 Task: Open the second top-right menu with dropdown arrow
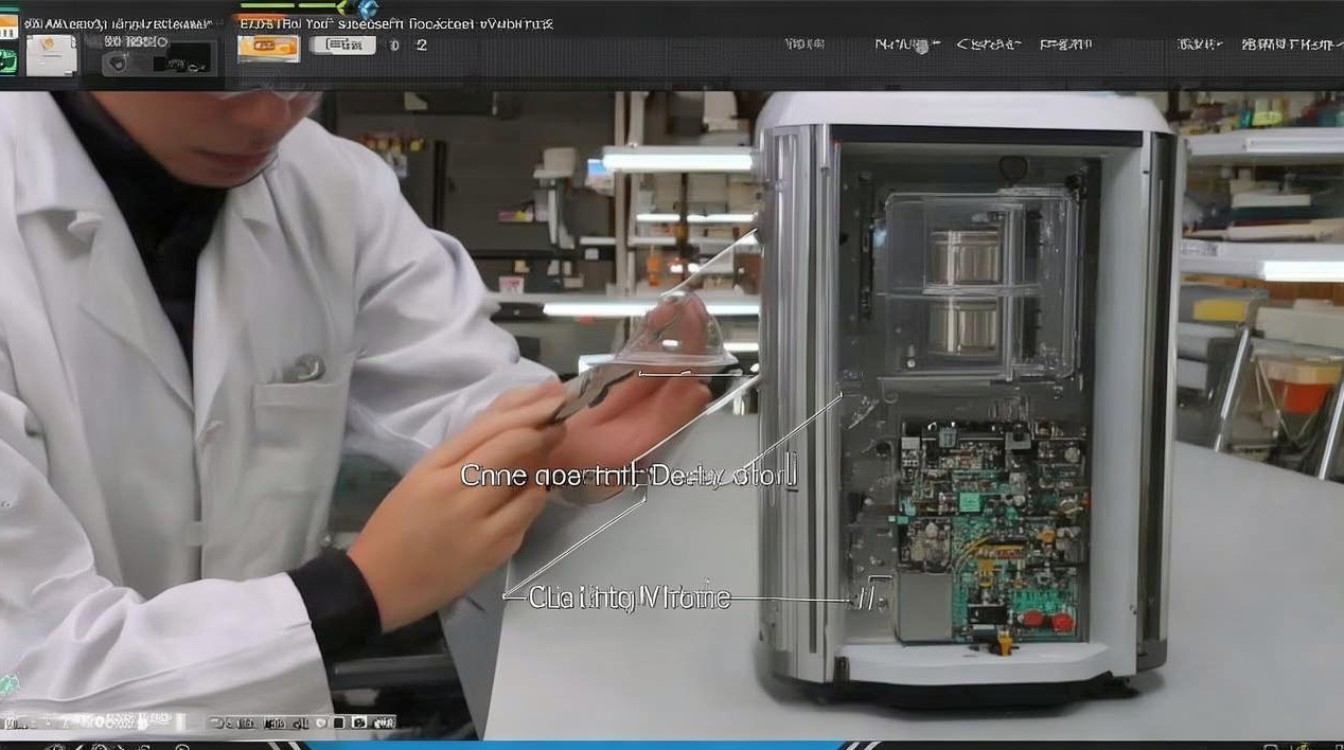point(908,45)
